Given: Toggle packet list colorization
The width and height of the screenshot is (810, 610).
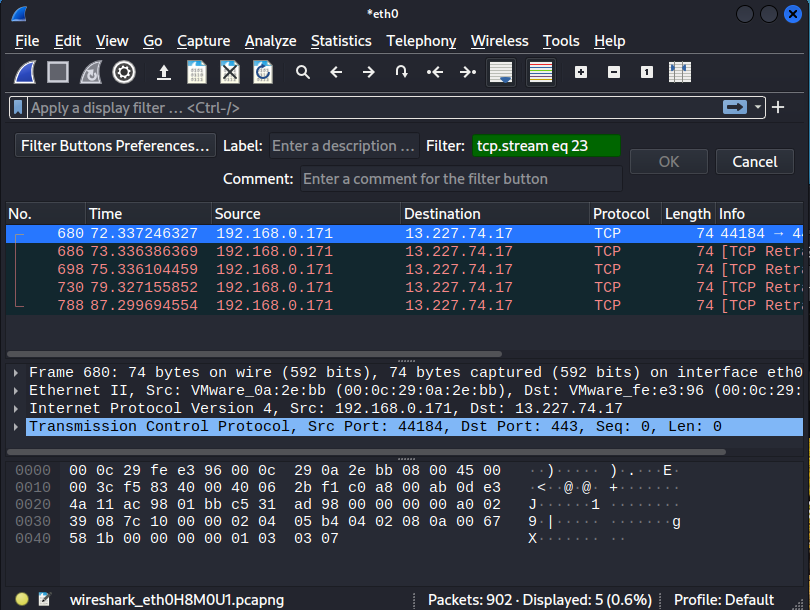Looking at the screenshot, I should [x=541, y=72].
